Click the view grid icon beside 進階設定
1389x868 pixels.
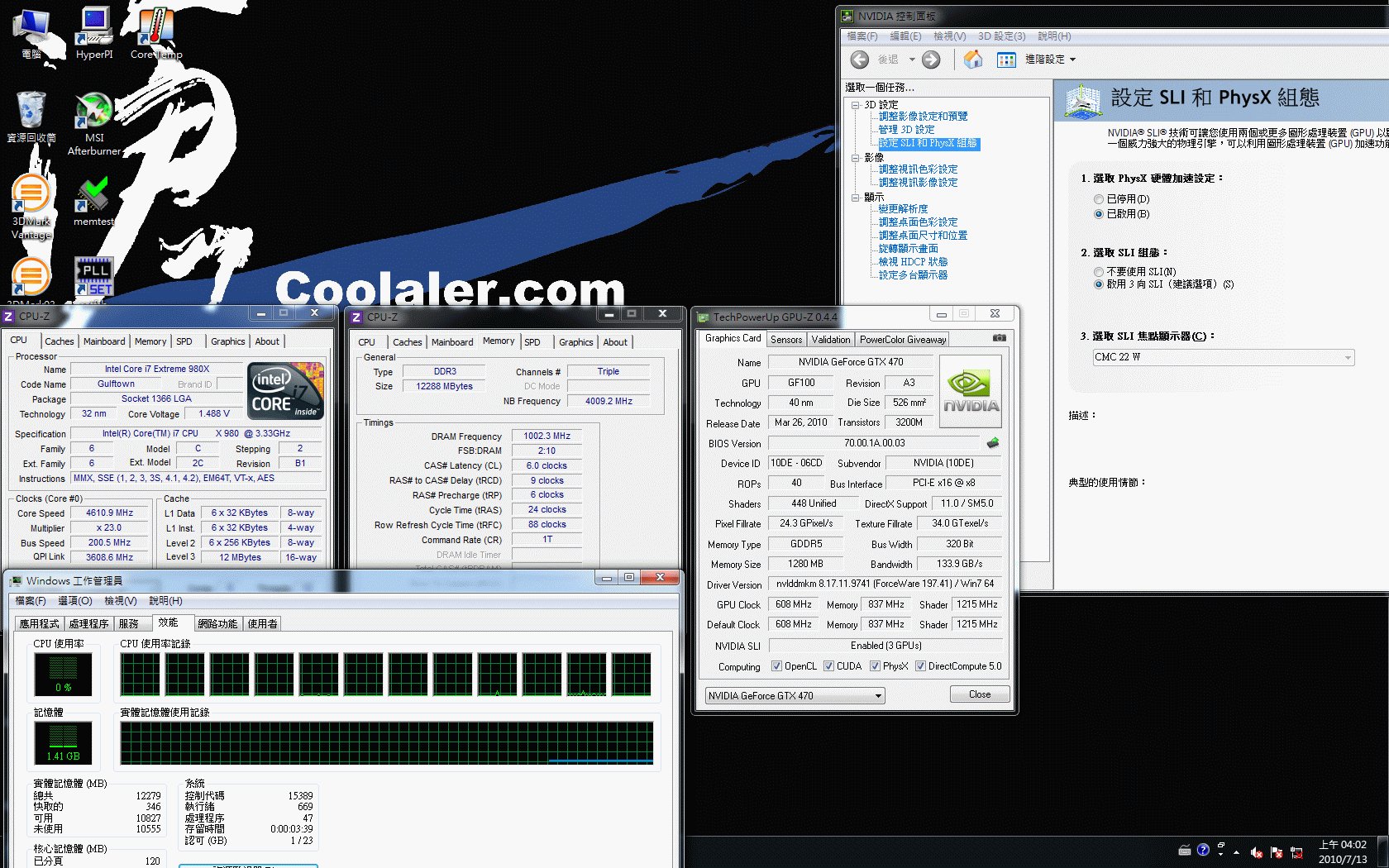point(1006,60)
